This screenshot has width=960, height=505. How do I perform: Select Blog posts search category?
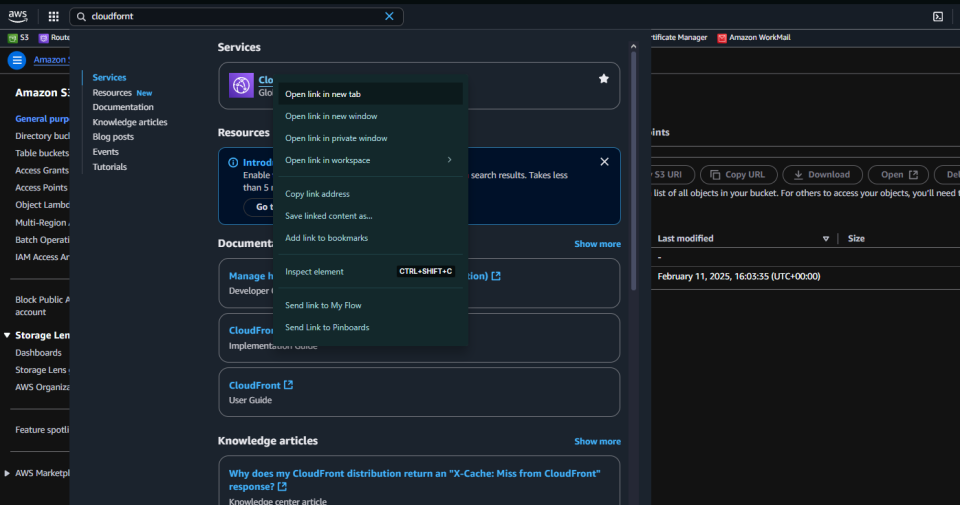tap(113, 137)
